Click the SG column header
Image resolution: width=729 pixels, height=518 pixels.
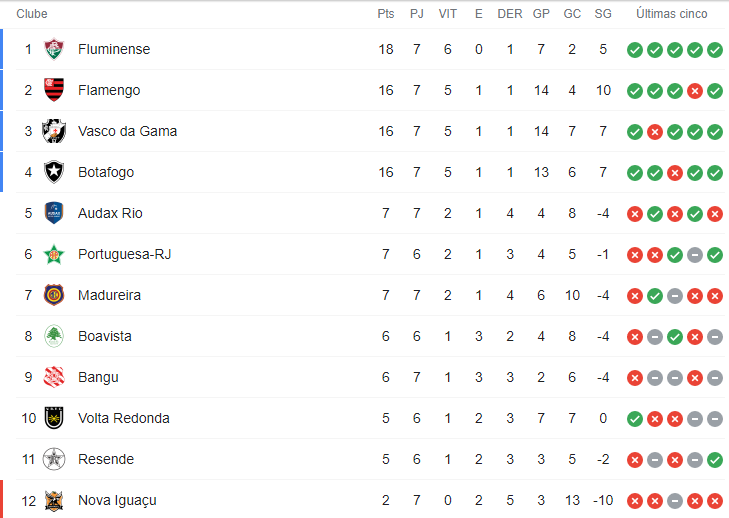pos(603,14)
